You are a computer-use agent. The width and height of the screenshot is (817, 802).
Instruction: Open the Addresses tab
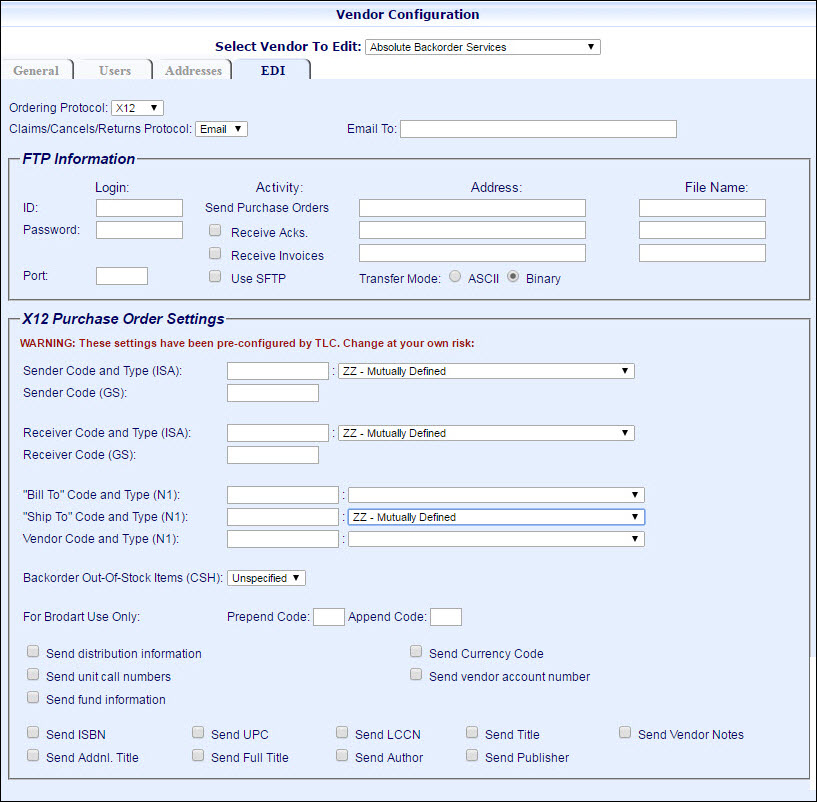pyautogui.click(x=193, y=70)
